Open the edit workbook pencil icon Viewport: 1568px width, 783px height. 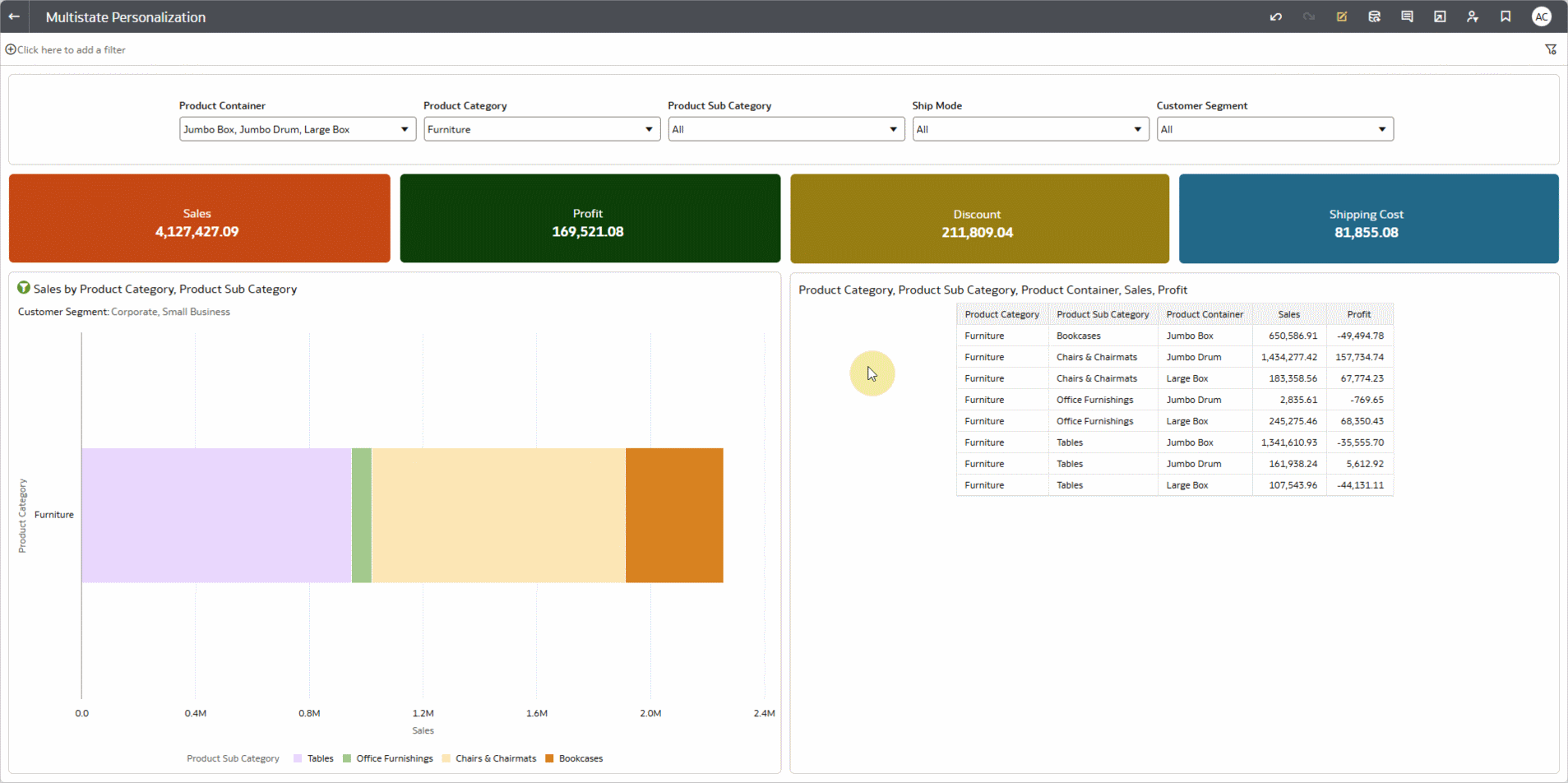pyautogui.click(x=1341, y=16)
